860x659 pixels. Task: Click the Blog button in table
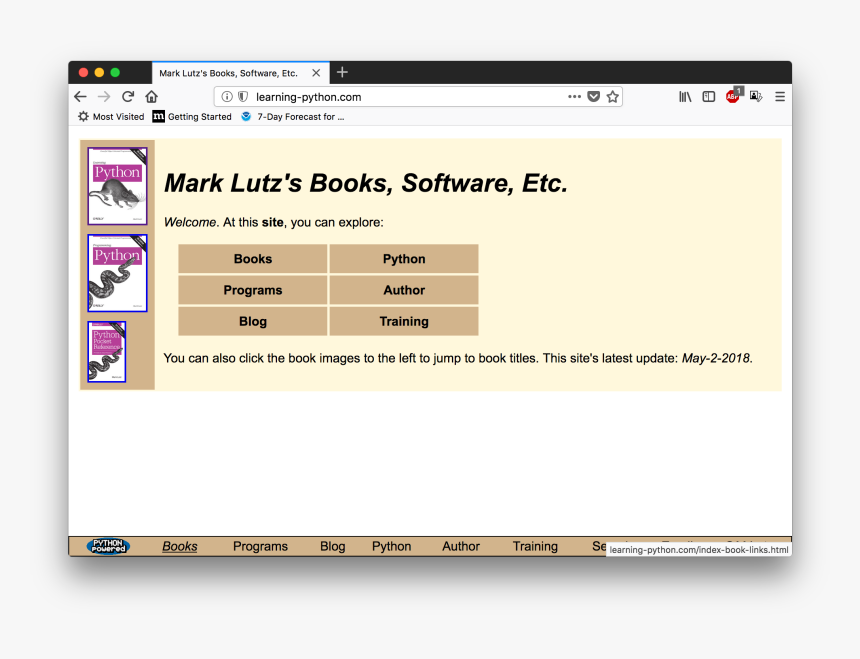(253, 321)
